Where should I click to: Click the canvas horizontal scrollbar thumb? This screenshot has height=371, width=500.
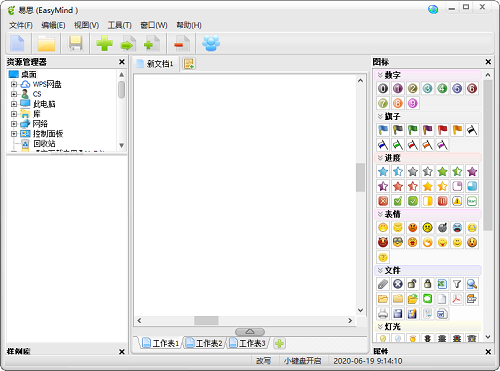tap(206, 320)
